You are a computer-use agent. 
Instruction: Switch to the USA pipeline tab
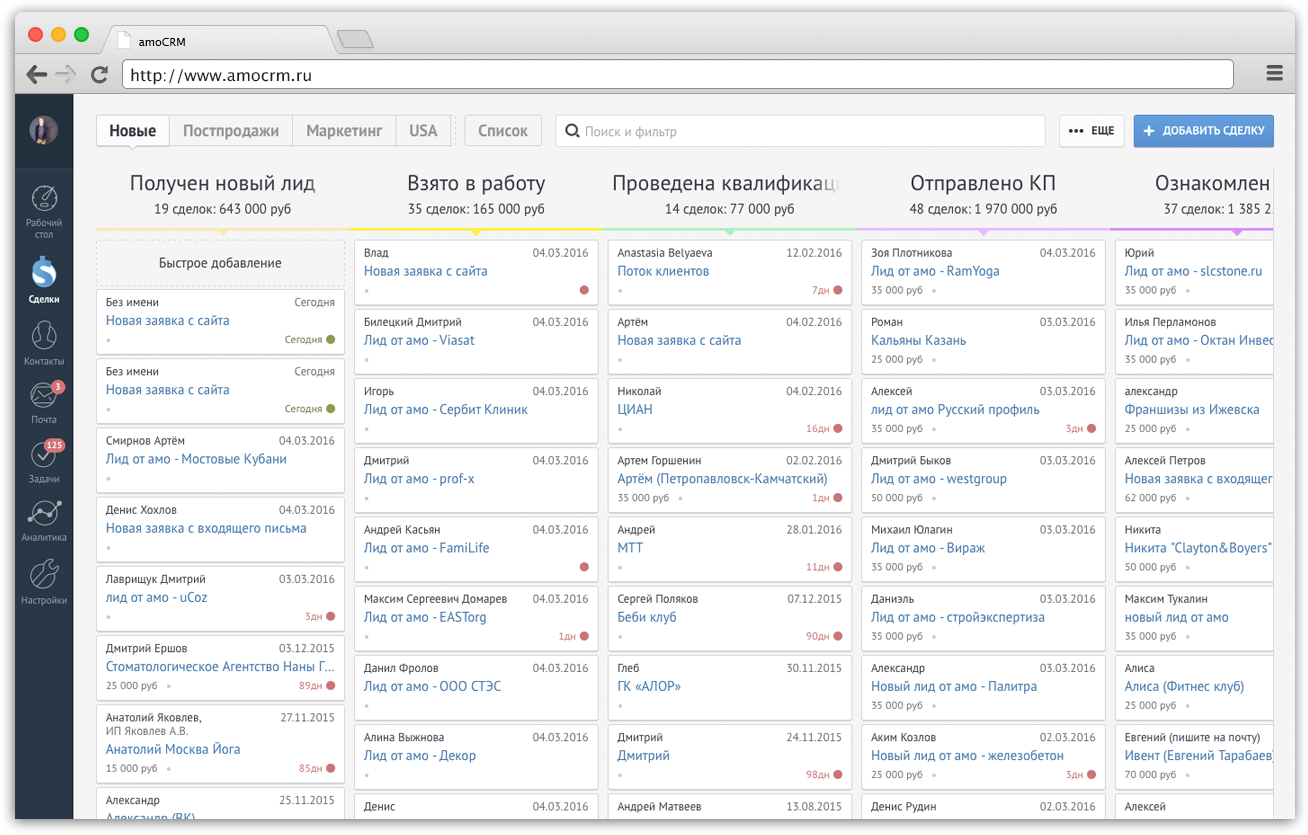[x=423, y=131]
